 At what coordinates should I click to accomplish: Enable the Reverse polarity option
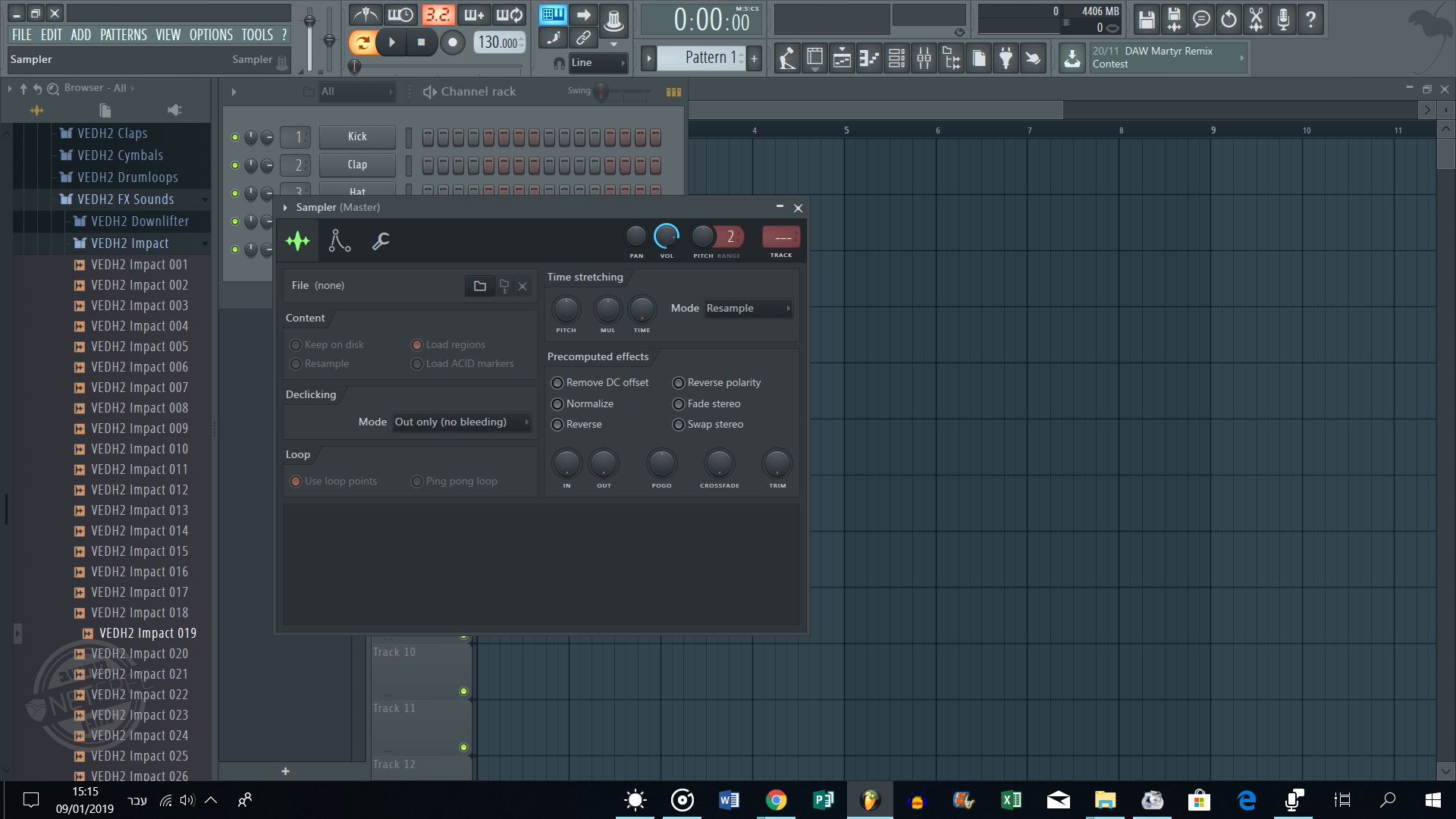tap(679, 383)
